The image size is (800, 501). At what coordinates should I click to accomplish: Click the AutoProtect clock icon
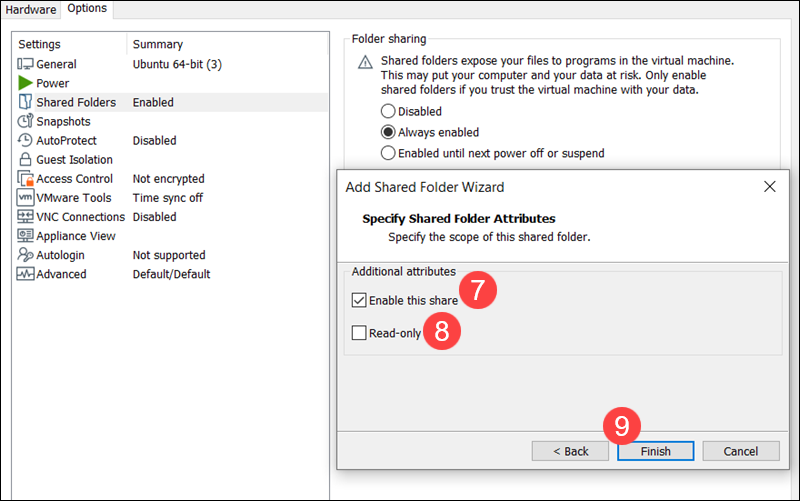pos(26,140)
